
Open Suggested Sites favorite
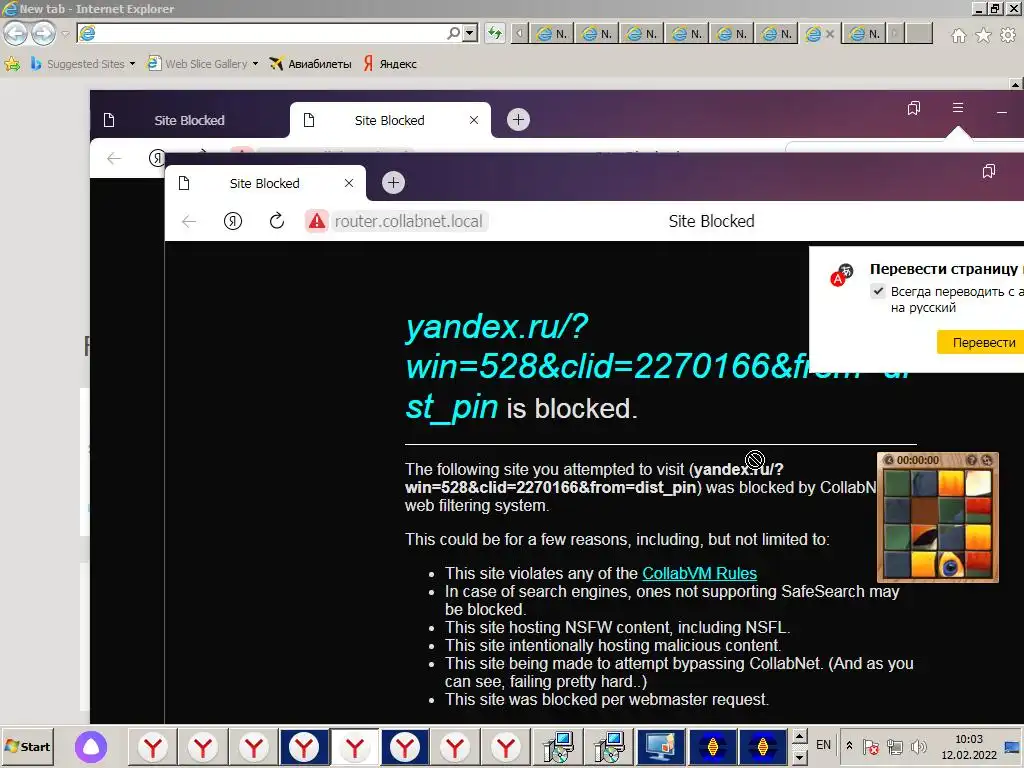[78, 64]
